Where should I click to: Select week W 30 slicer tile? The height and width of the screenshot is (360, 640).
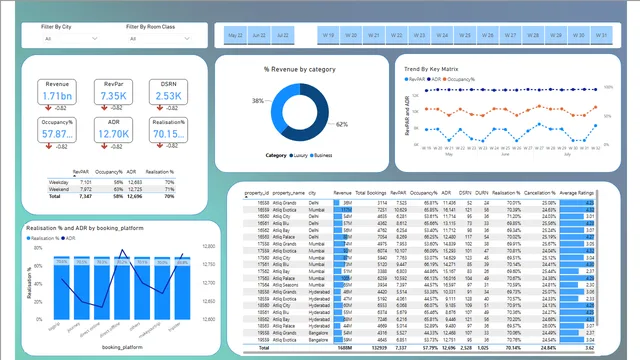pyautogui.click(x=578, y=36)
